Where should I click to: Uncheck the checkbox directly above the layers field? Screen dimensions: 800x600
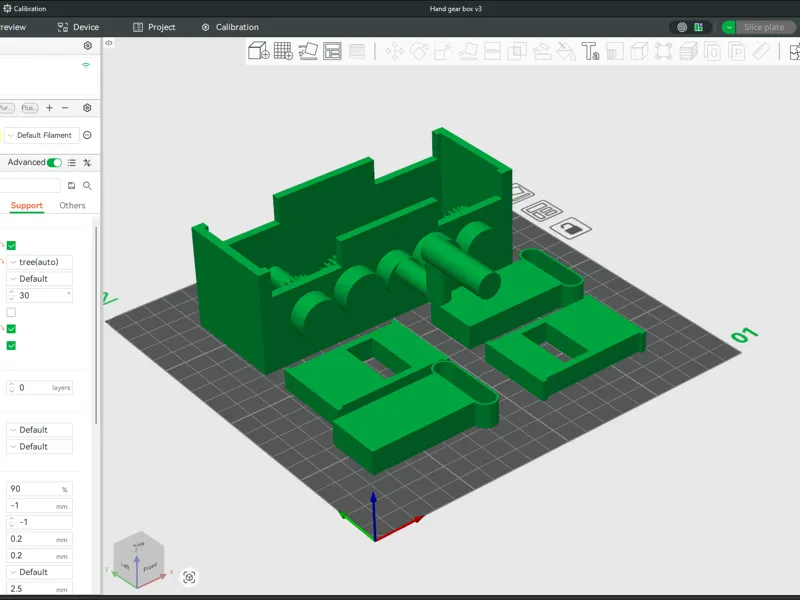[x=11, y=346]
